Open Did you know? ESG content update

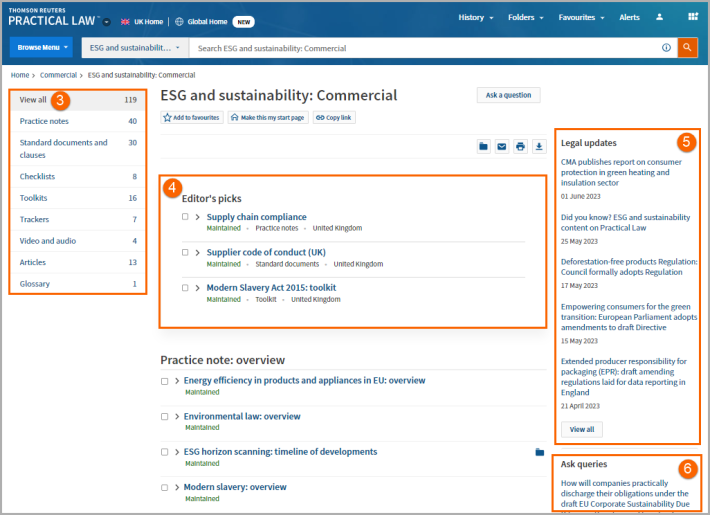625,222
